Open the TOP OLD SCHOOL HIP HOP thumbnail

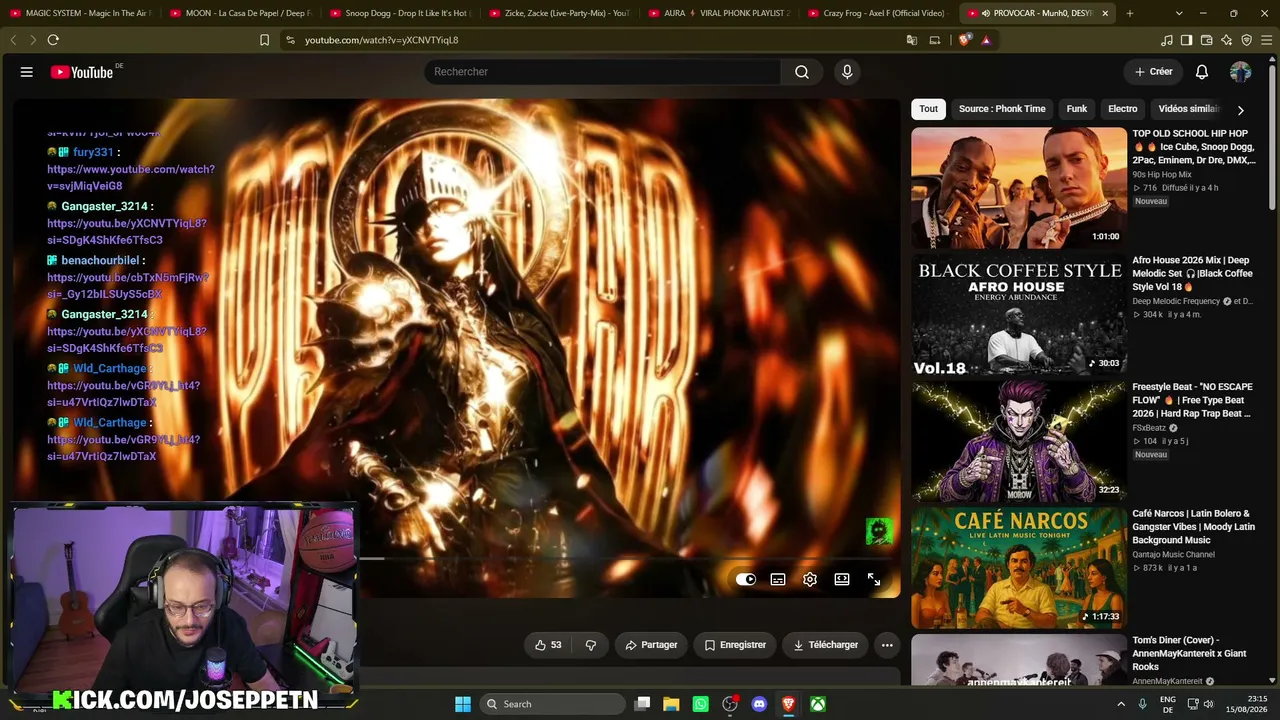pyautogui.click(x=1018, y=188)
